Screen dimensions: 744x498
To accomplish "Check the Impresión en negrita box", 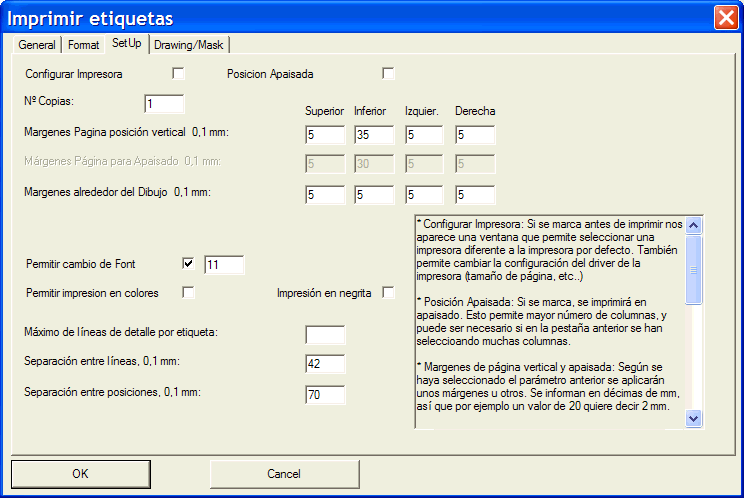I will point(389,293).
